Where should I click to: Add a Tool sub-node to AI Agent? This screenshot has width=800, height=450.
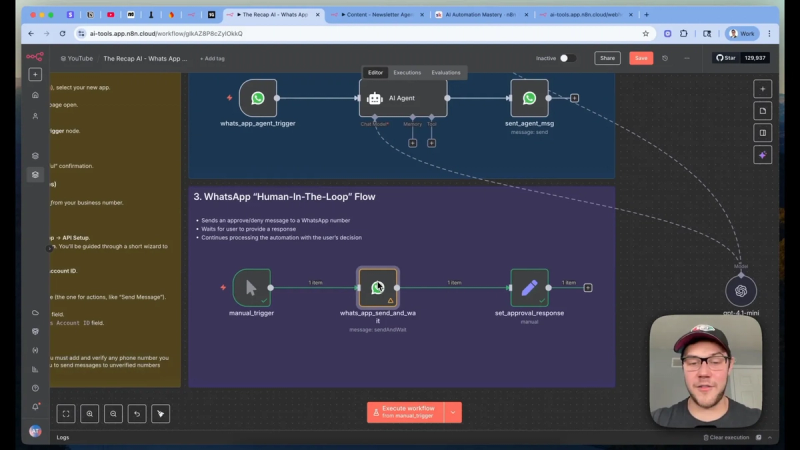tap(431, 143)
